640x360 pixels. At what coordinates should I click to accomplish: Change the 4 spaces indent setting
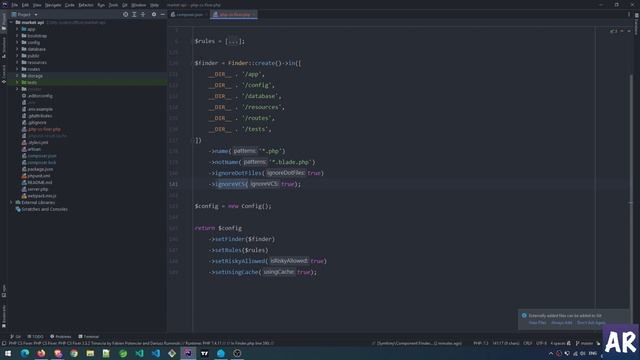558,343
